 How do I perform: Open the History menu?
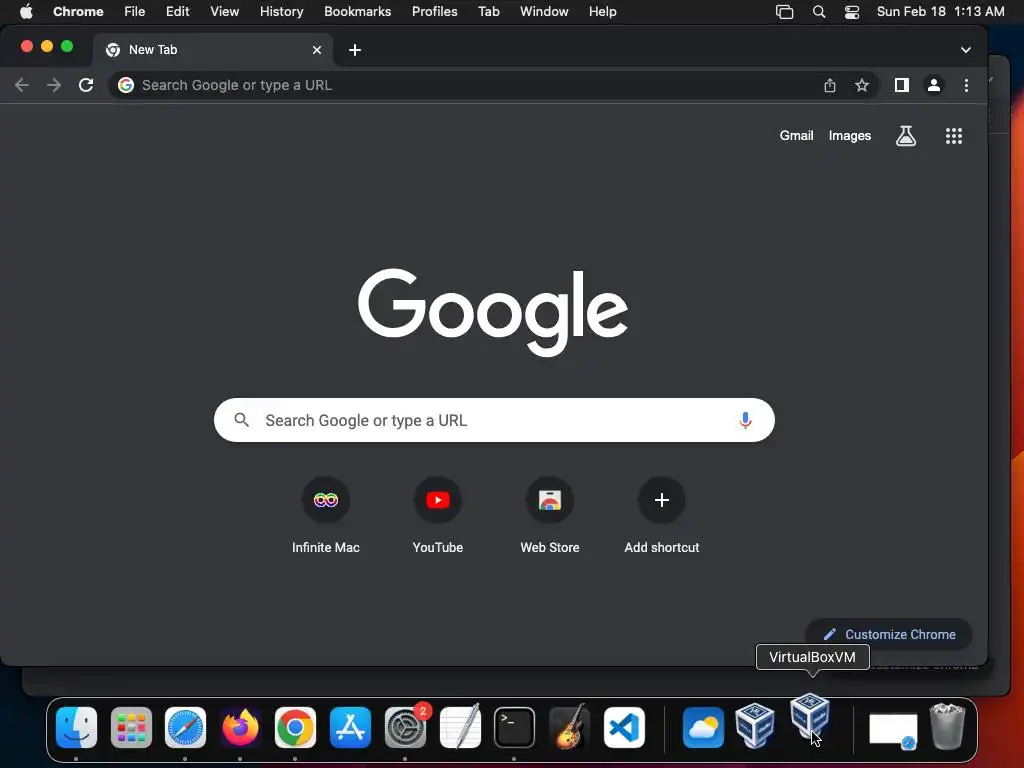[281, 11]
